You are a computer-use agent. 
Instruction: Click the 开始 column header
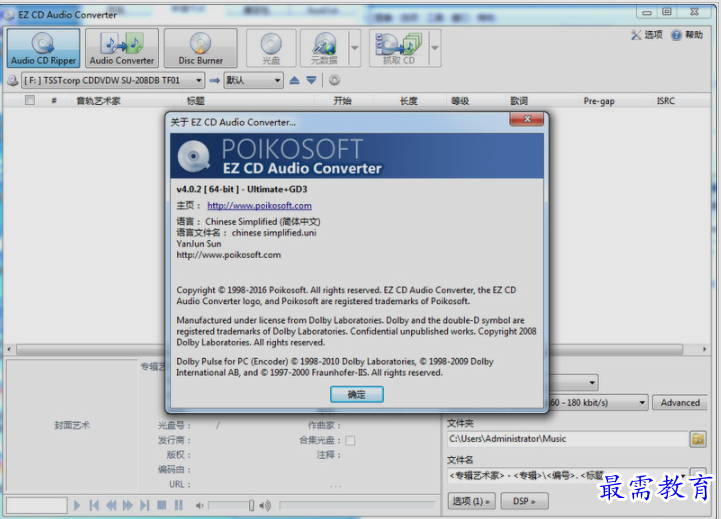(x=343, y=101)
